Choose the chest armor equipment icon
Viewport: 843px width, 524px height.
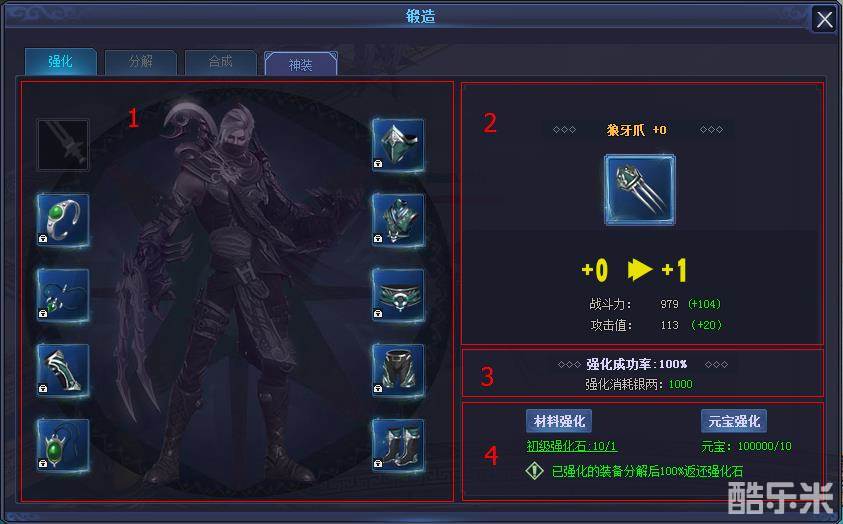point(398,220)
